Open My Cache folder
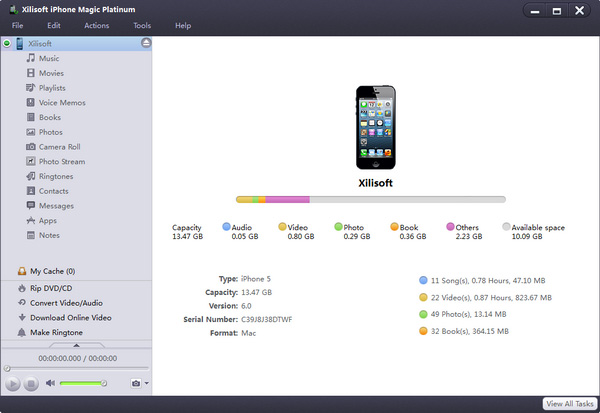600x413 pixels. (x=52, y=271)
